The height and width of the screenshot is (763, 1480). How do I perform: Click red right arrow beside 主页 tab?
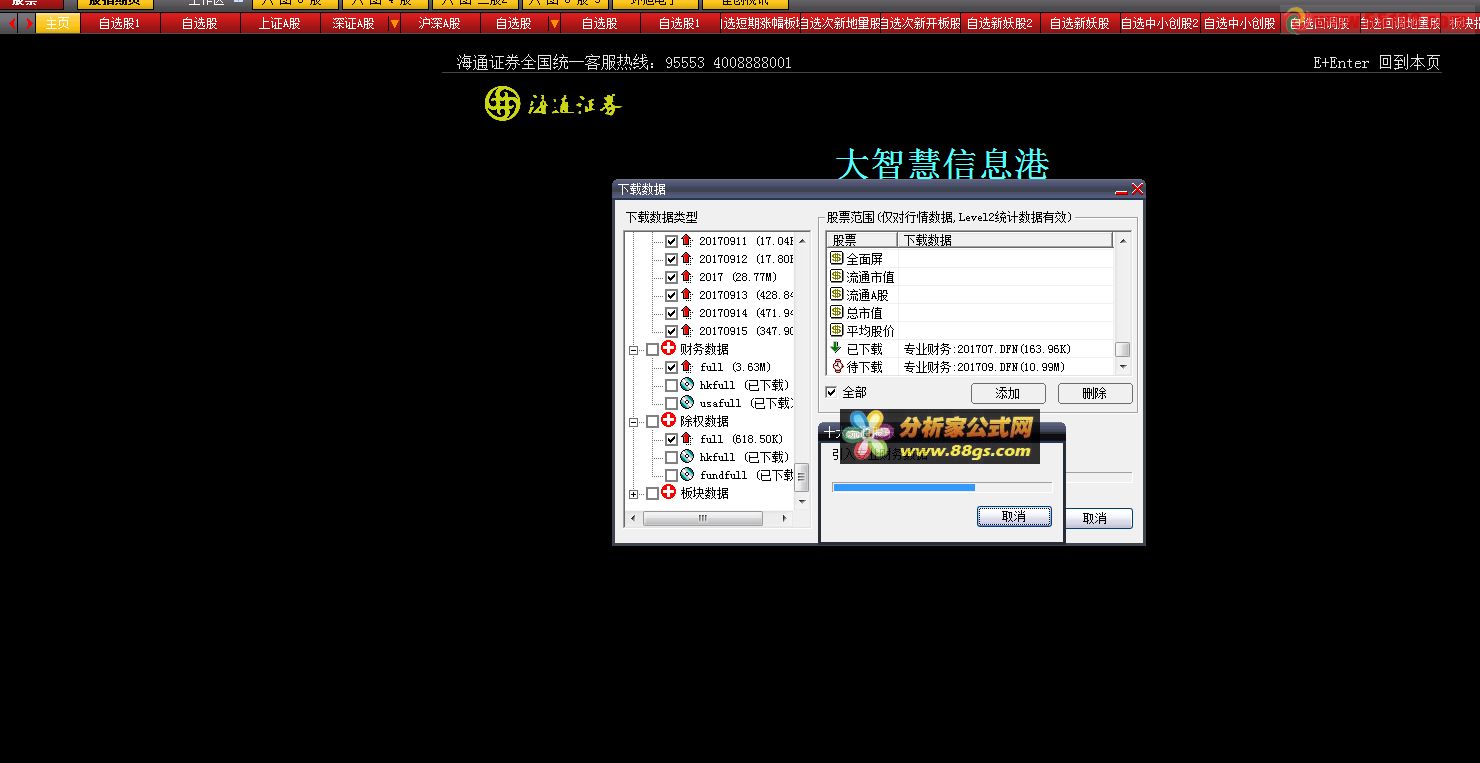[28, 23]
